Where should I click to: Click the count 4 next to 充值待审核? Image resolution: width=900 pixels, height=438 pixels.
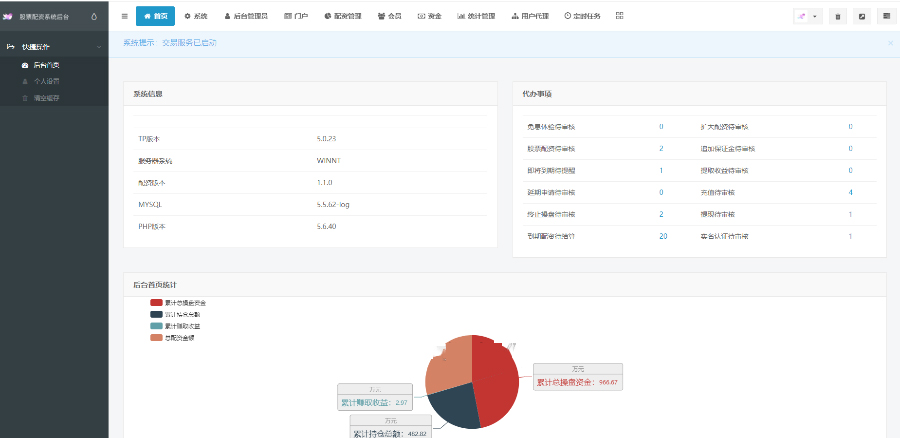(850, 192)
